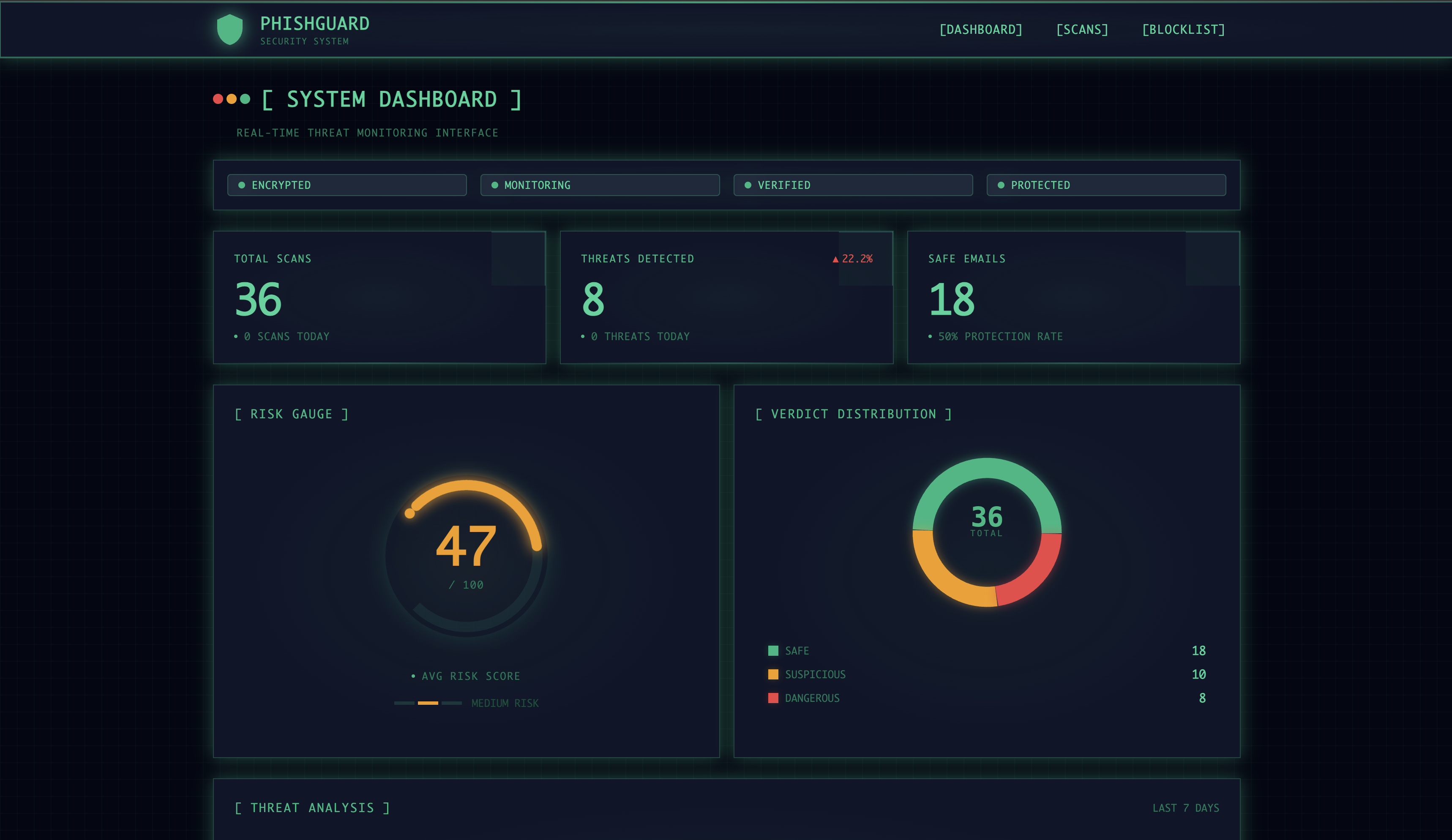This screenshot has width=1452, height=840.
Task: Open the [DASHBOARD] navigation item
Action: (981, 30)
